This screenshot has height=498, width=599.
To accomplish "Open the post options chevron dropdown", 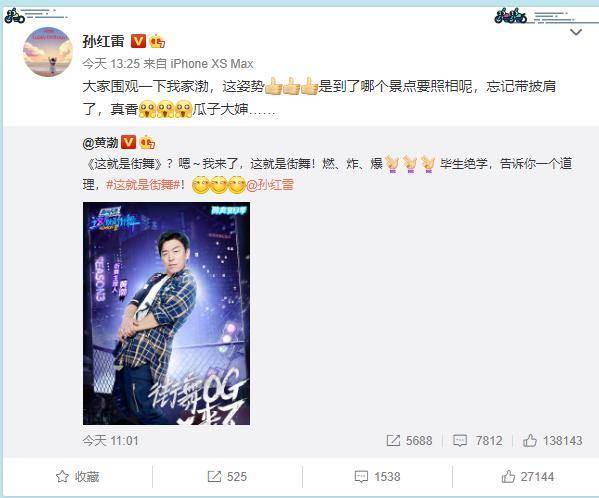I will point(576,32).
